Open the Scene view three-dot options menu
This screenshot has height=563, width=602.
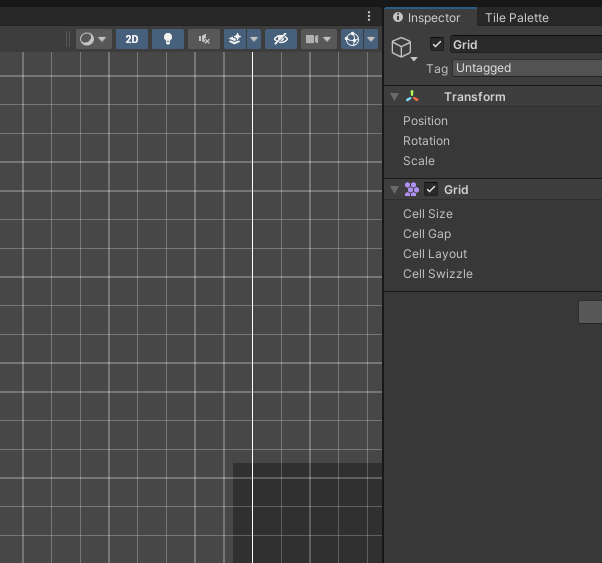pyautogui.click(x=369, y=16)
